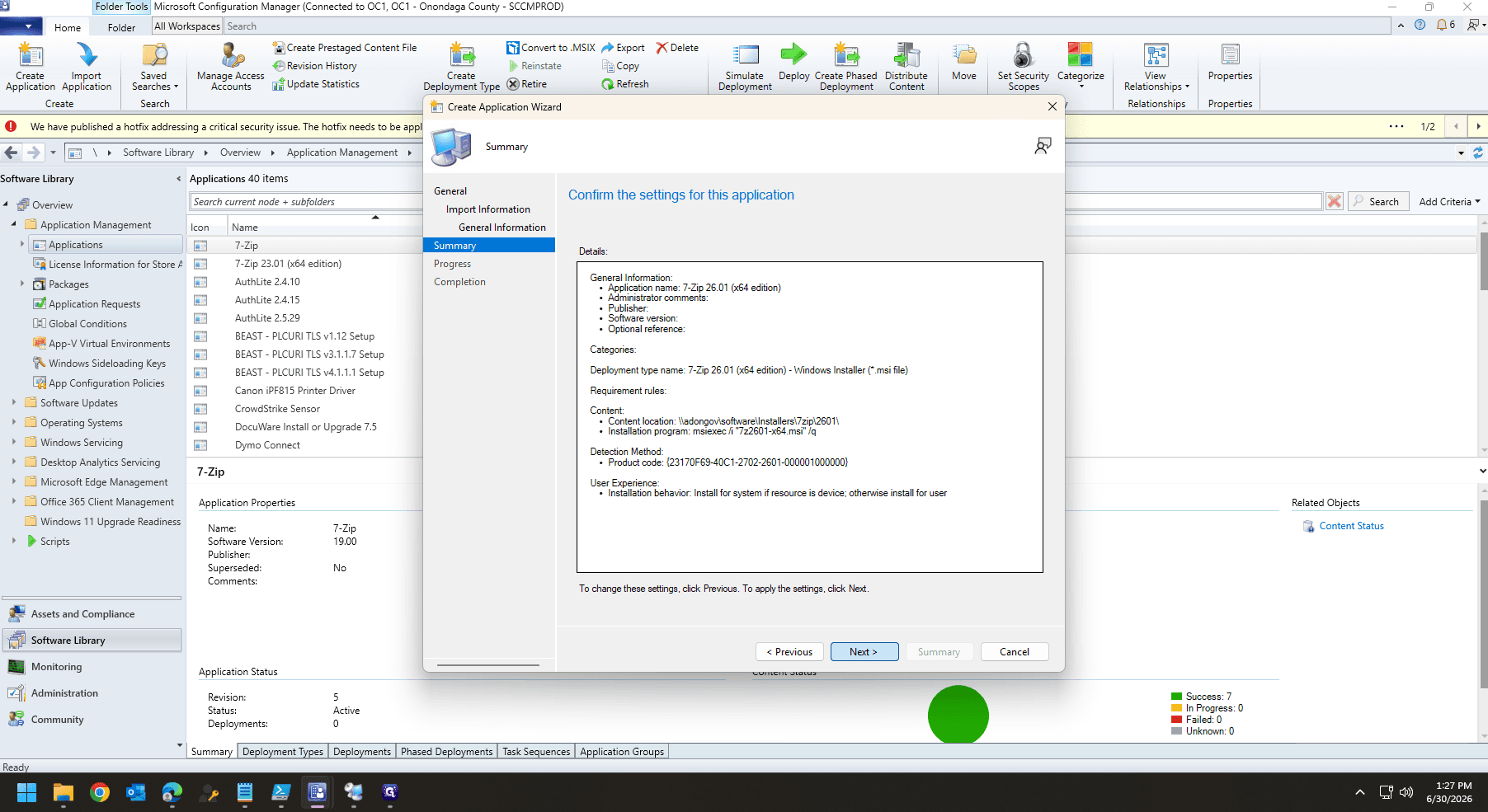Select CrowdStrike Sensor in the applications list
This screenshot has height=812, width=1488.
pos(277,409)
